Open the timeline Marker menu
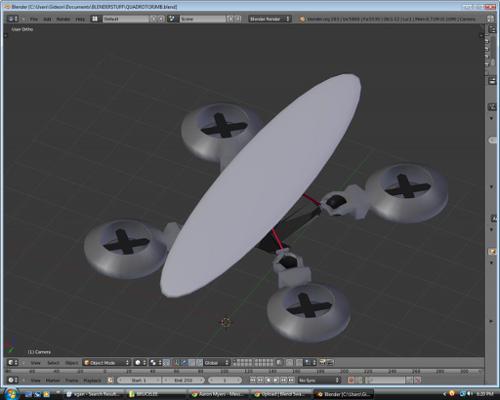This screenshot has height=400, width=500. coord(53,380)
